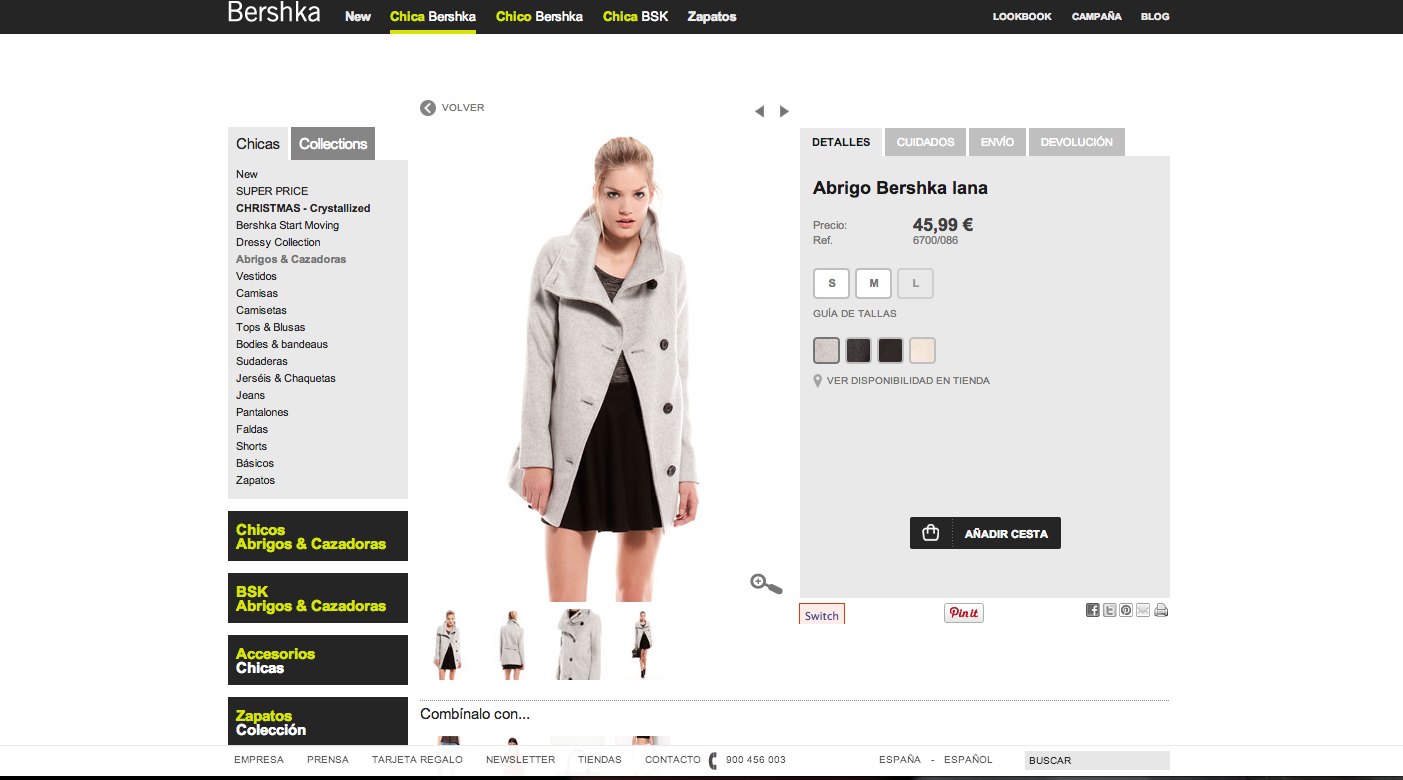
Task: Click the store location pin icon
Action: (x=818, y=381)
